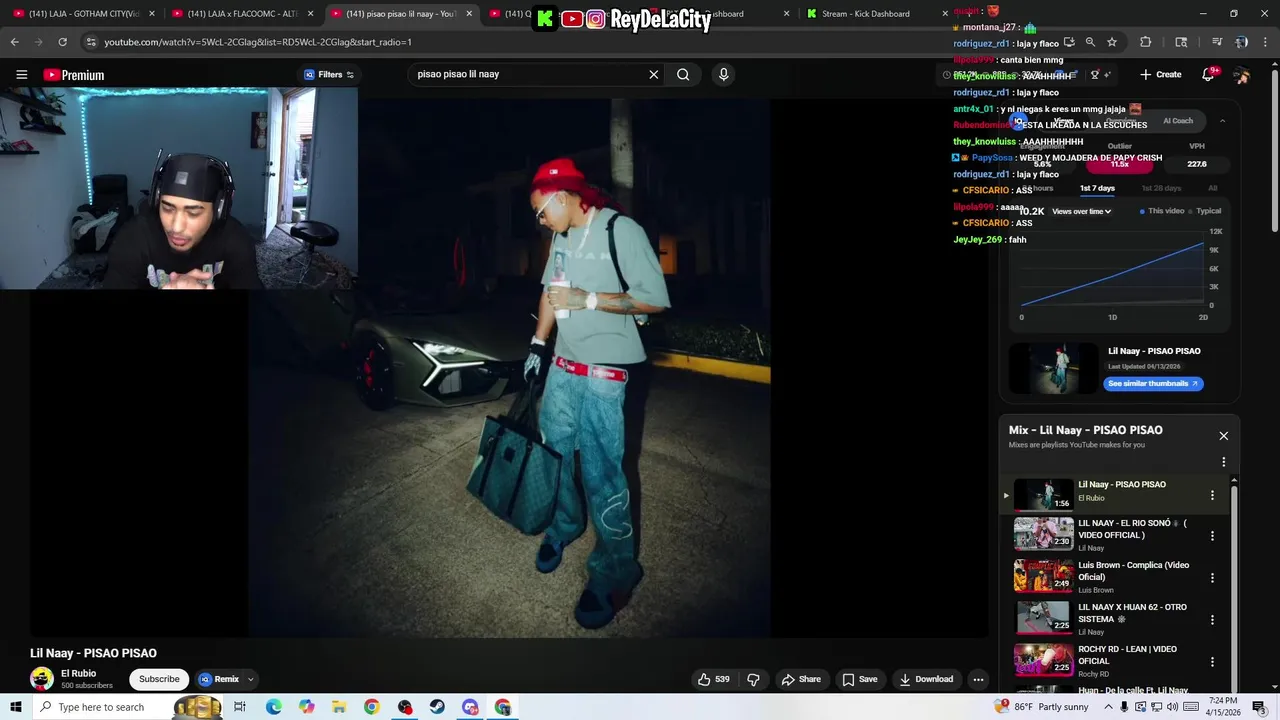Open the browser extensions puzzle icon

(1146, 42)
